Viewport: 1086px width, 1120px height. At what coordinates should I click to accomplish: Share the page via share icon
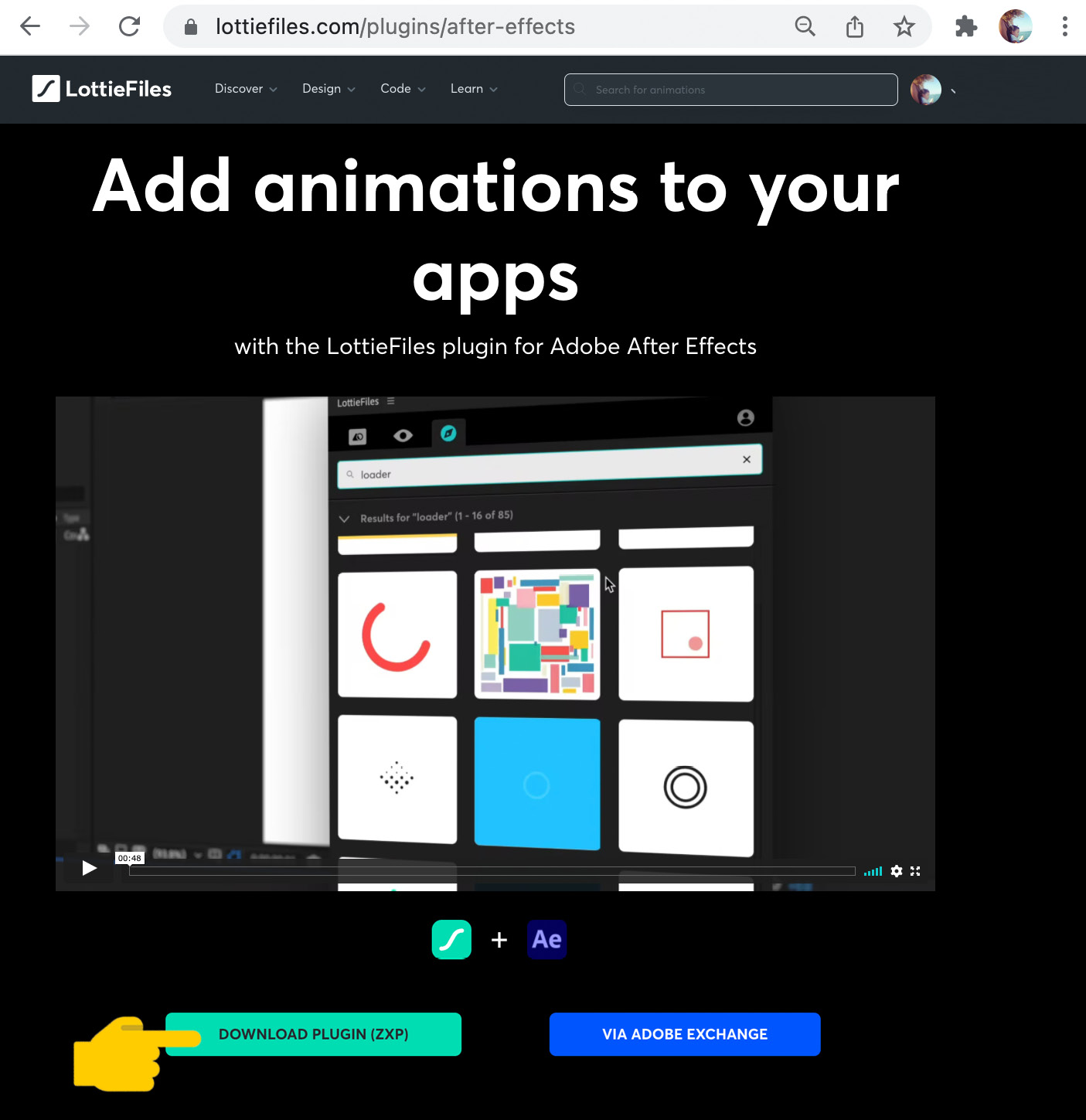[x=854, y=27]
